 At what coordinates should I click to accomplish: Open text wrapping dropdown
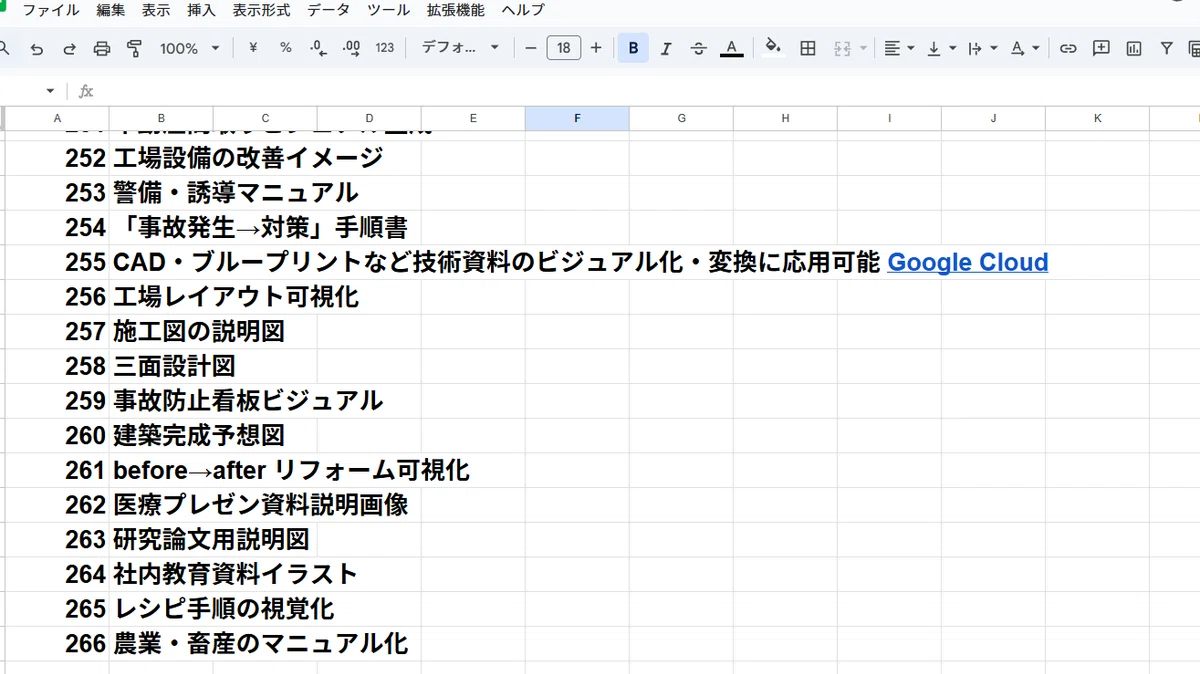click(983, 48)
